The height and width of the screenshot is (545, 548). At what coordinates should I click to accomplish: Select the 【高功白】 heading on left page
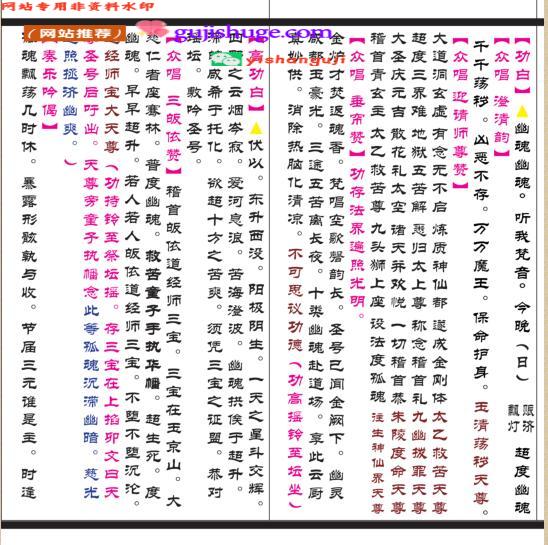tap(256, 74)
